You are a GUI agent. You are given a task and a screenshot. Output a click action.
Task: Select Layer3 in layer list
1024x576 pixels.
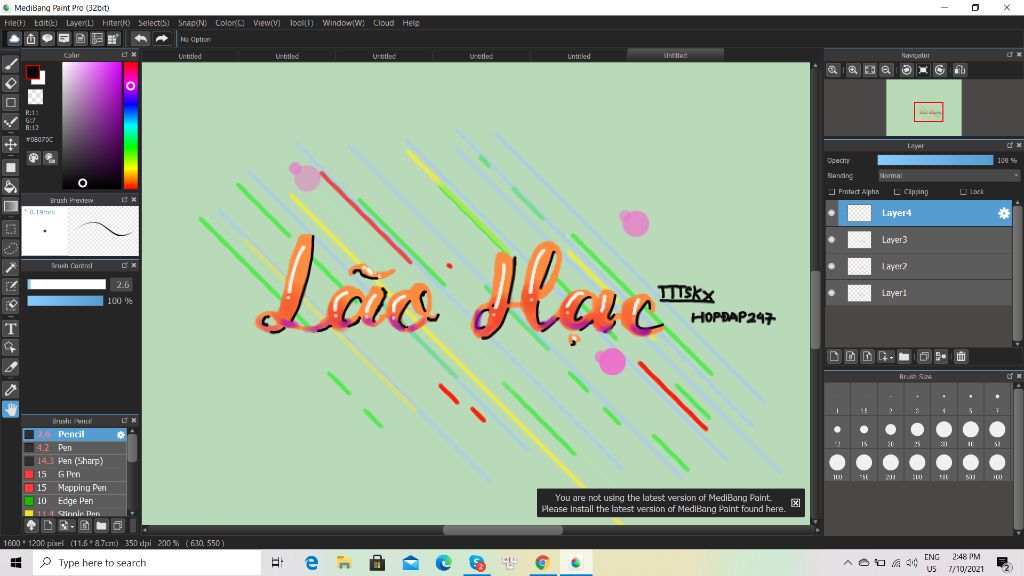(x=920, y=240)
